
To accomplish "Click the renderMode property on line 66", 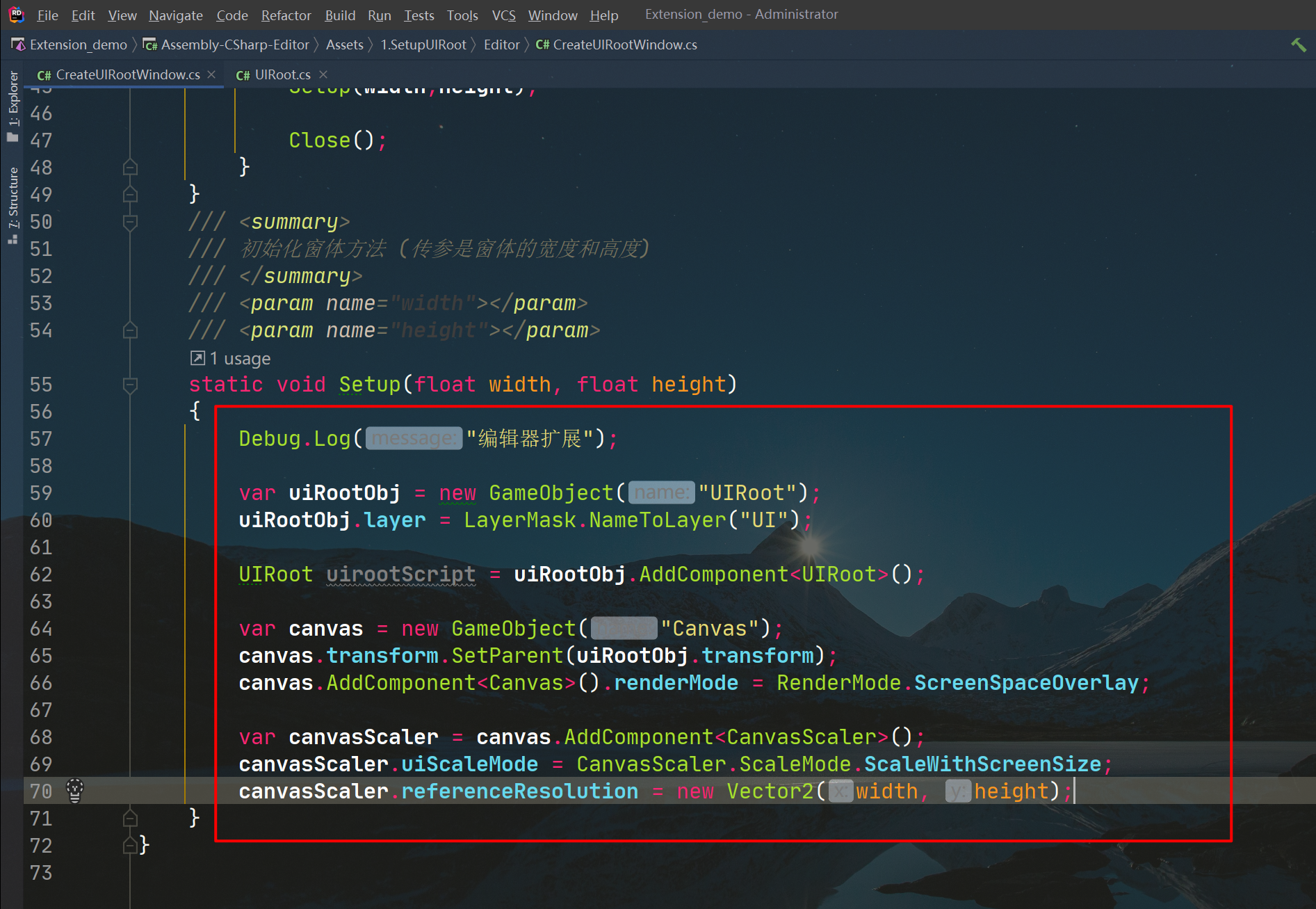I will click(x=676, y=683).
